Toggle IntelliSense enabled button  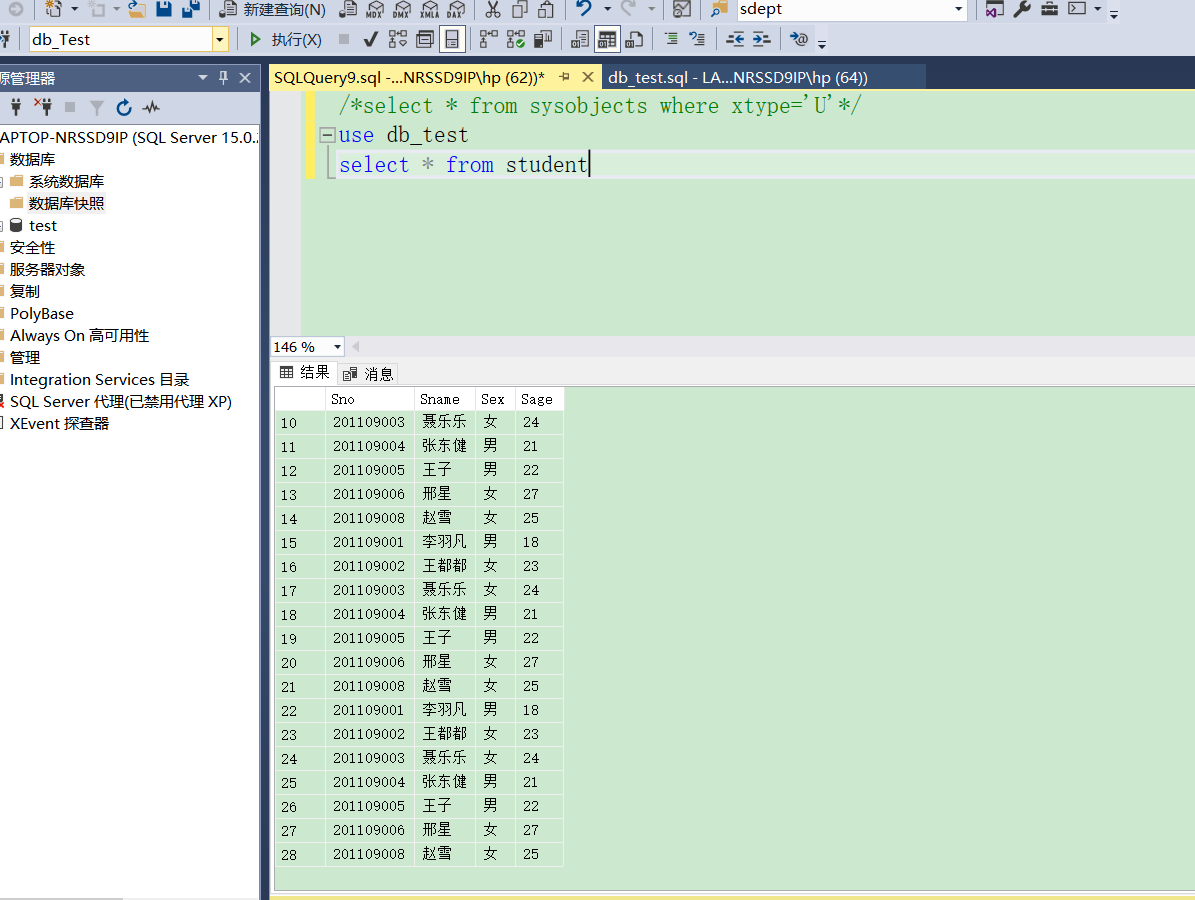pyautogui.click(x=452, y=40)
